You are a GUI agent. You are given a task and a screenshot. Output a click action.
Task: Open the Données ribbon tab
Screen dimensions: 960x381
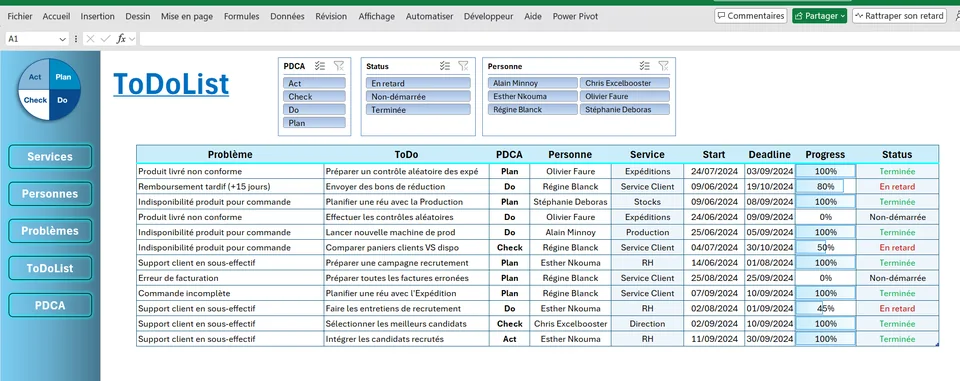pos(287,17)
